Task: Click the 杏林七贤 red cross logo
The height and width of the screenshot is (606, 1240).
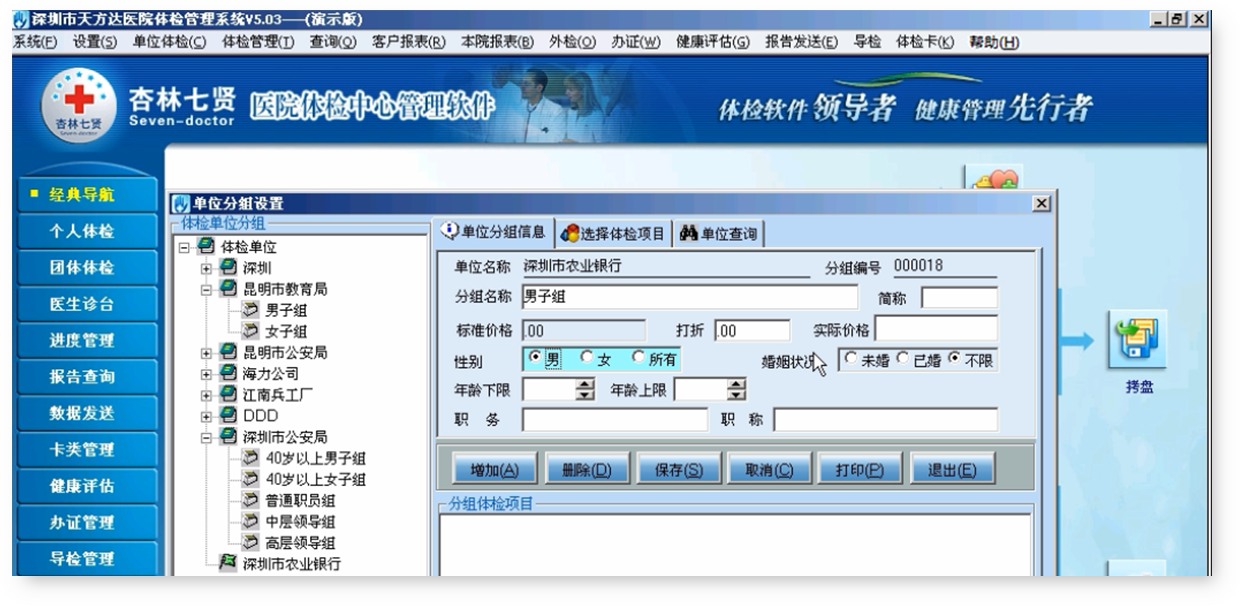Action: (78, 105)
